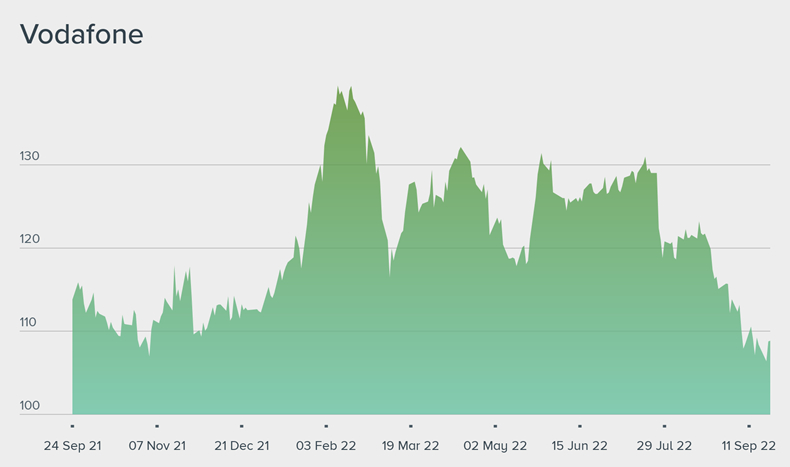790x467 pixels.
Task: Click the tick mark above 15 Jun 22
Action: pyautogui.click(x=579, y=426)
